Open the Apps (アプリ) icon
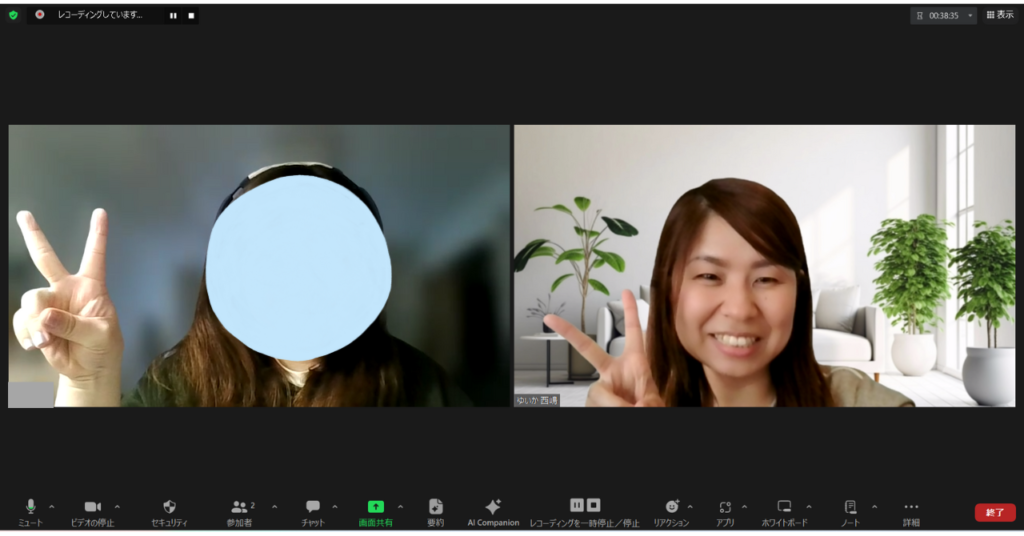This screenshot has height=536, width=1024. (725, 508)
